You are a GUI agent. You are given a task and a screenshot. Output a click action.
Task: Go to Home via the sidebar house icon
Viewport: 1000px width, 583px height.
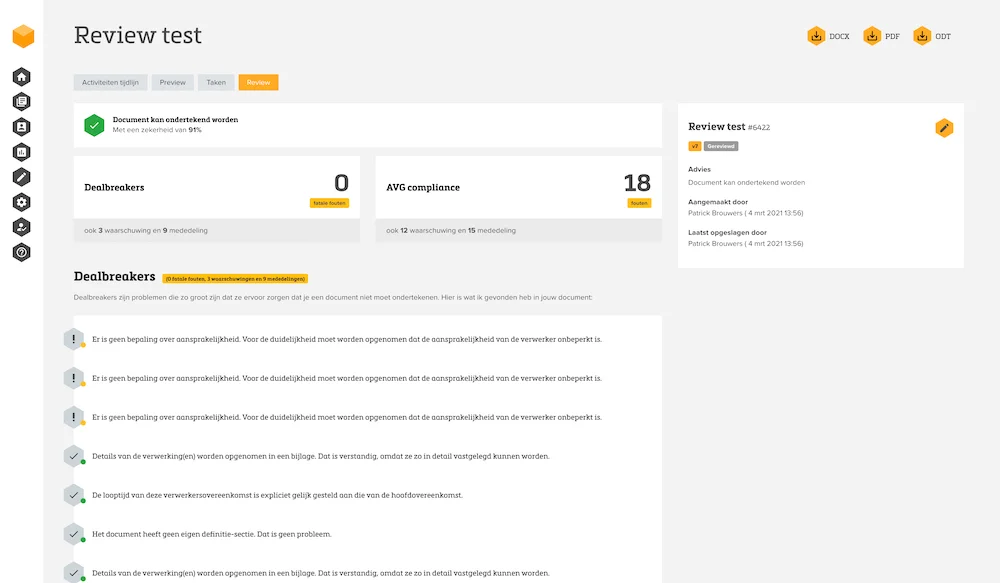[21, 77]
